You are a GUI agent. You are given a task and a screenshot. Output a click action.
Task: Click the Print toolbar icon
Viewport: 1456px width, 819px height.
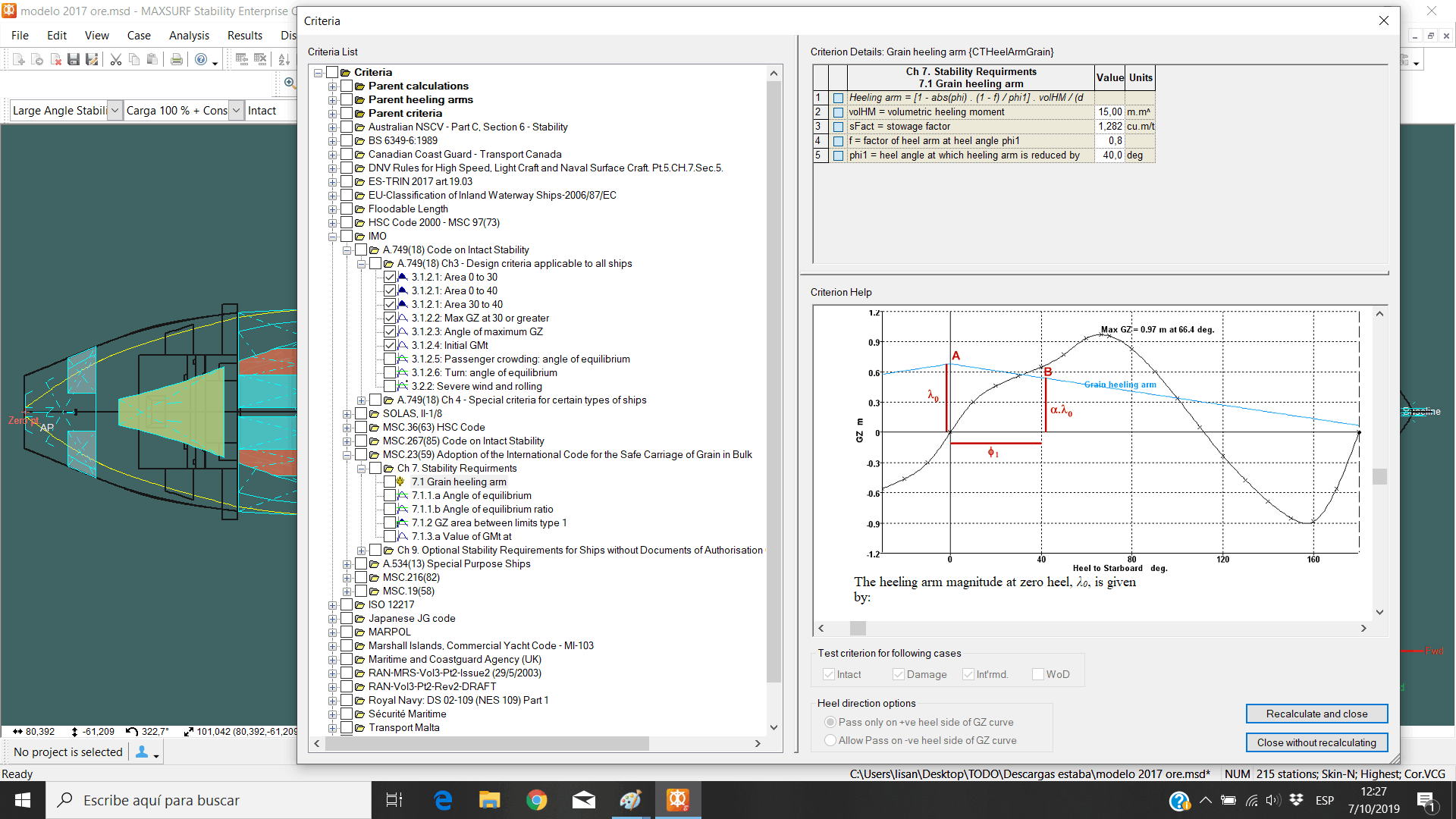(x=177, y=59)
